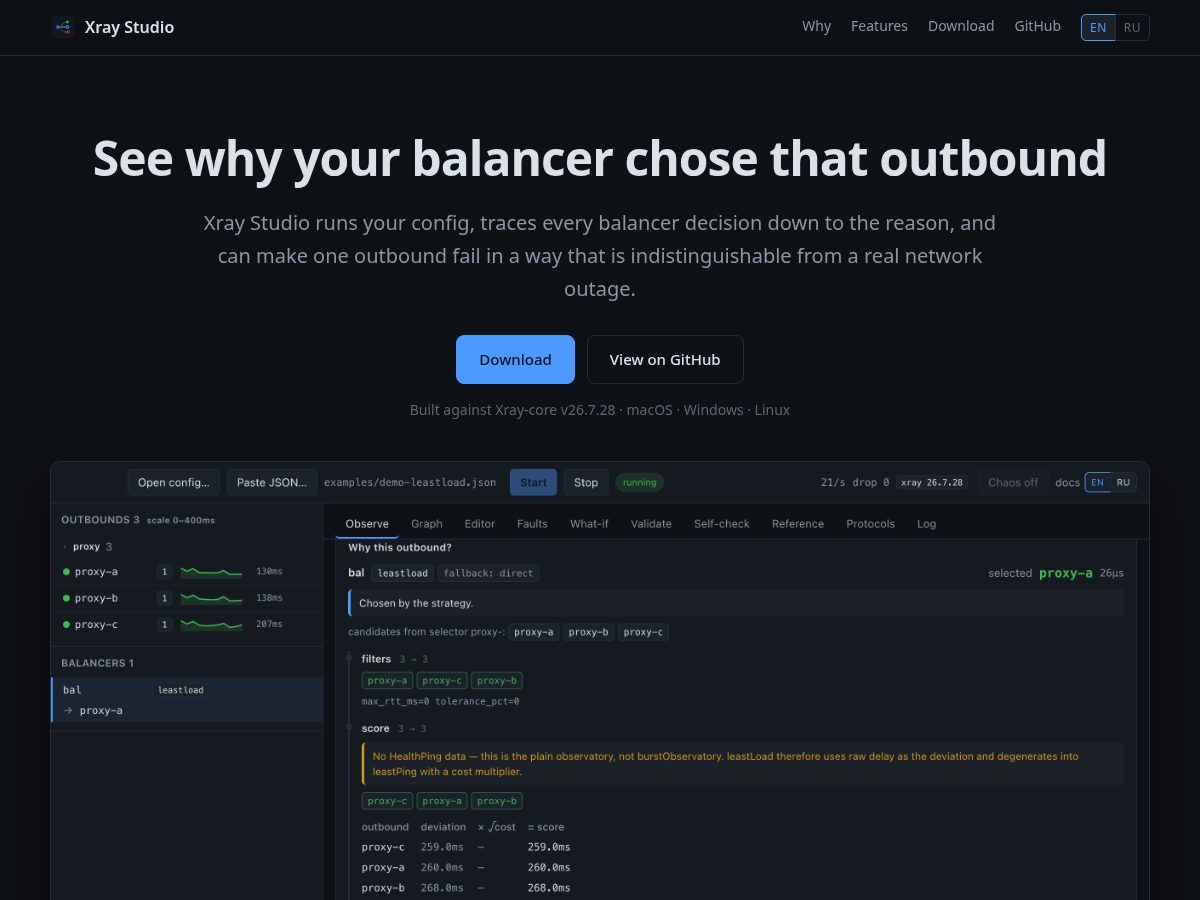Viewport: 1200px width, 900px height.
Task: Switch site language to RU in page header
Action: [x=1132, y=27]
